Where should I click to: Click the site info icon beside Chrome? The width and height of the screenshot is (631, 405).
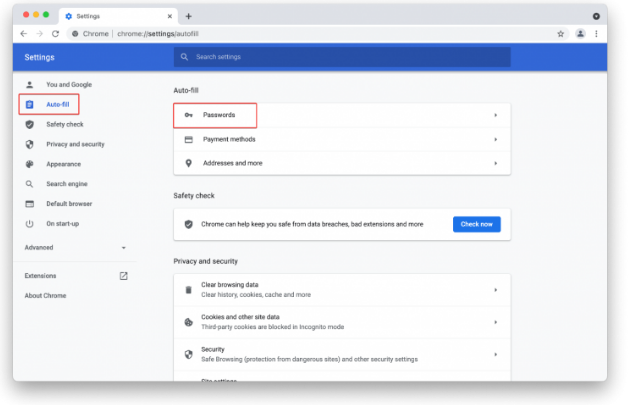tap(75, 34)
